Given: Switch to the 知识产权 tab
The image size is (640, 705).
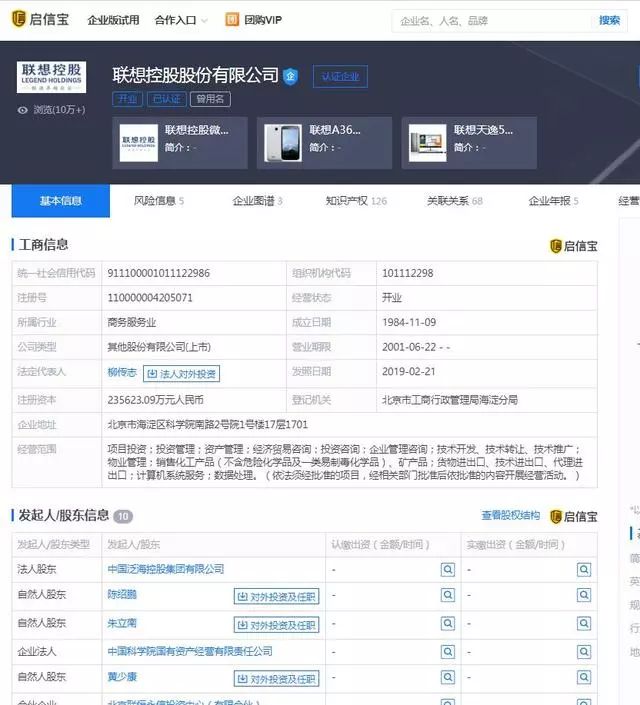Looking at the screenshot, I should tap(356, 201).
